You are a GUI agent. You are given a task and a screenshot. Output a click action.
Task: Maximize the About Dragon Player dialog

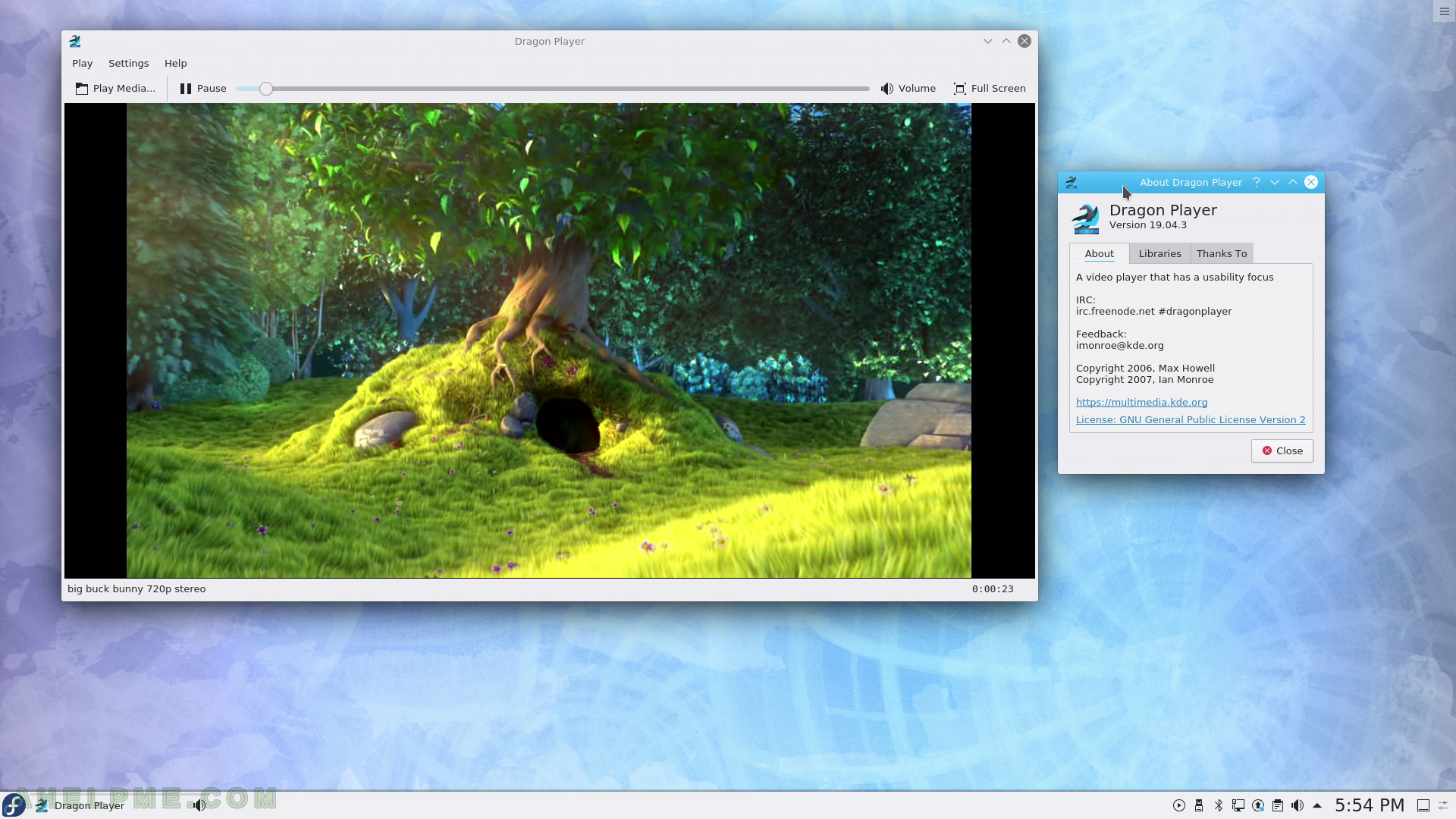(x=1293, y=183)
